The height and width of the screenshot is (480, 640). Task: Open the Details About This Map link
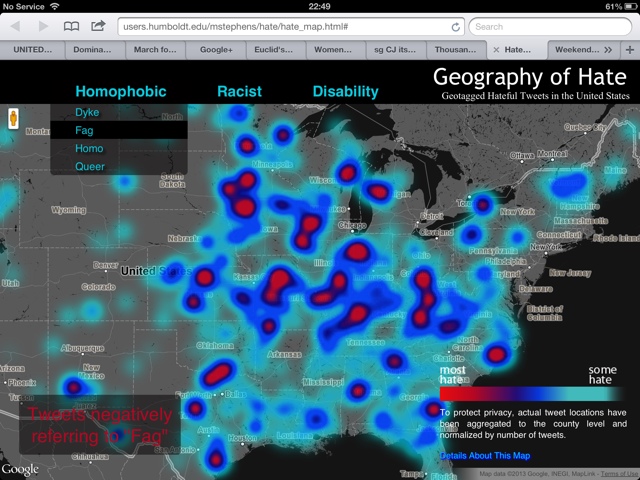[x=485, y=456]
